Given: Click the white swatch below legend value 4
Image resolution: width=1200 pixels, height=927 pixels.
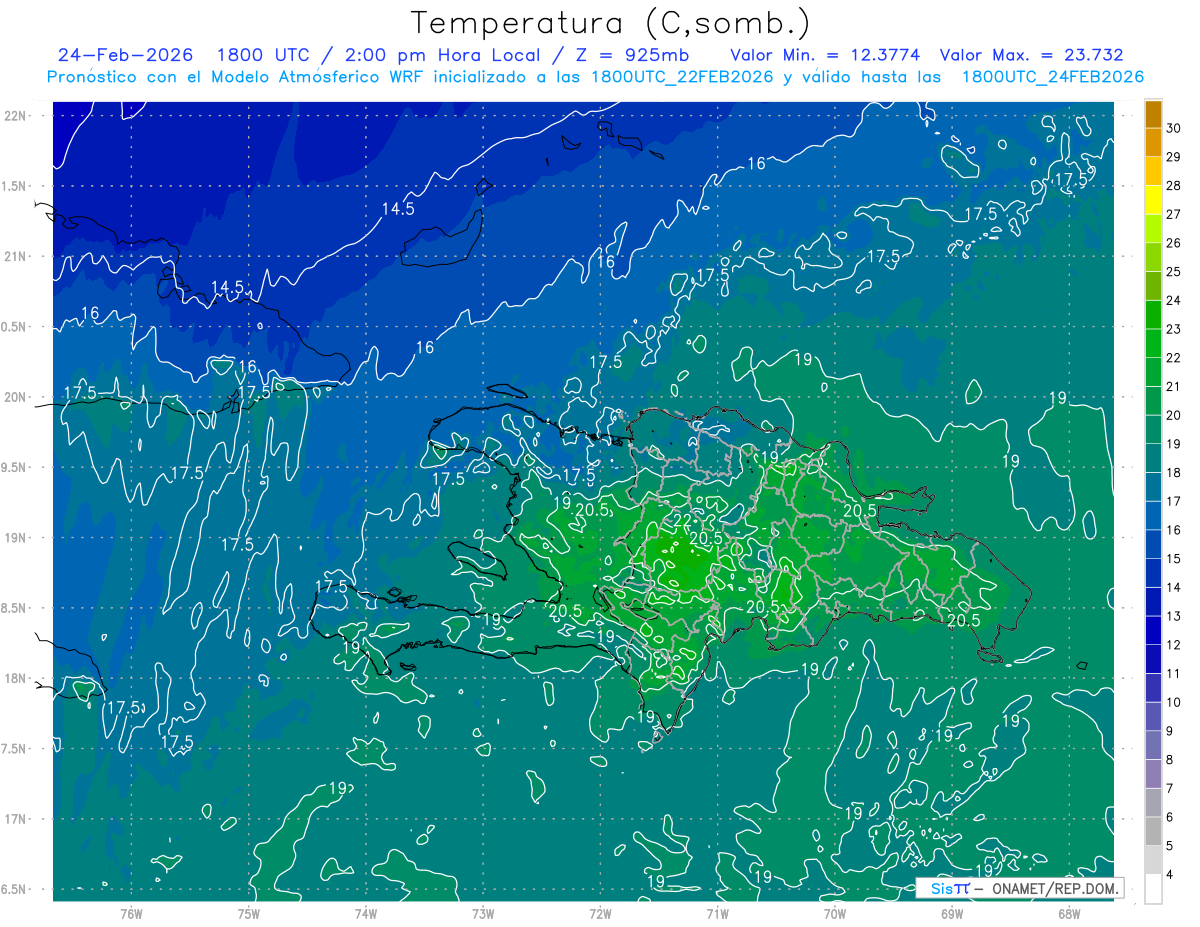Looking at the screenshot, I should point(1153,888).
